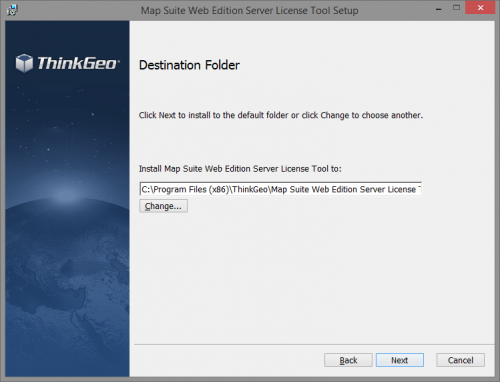Click the default folder instruction text

tap(281, 115)
